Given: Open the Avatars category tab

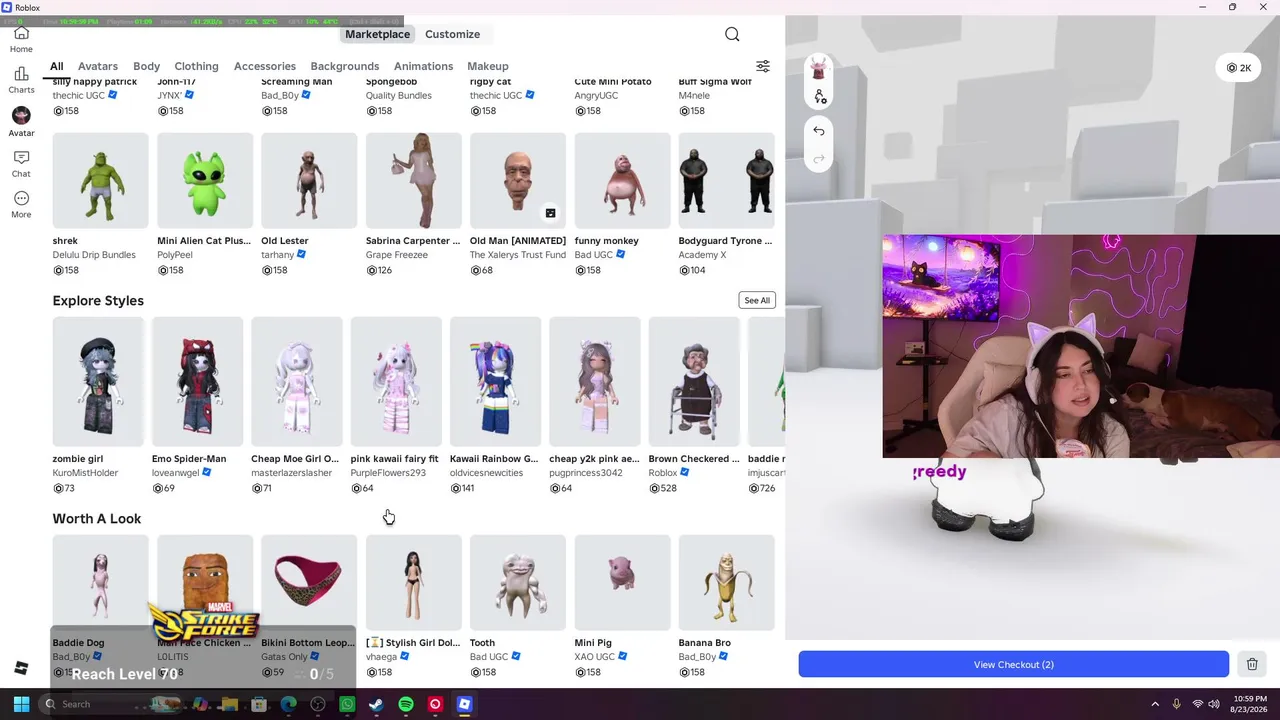Looking at the screenshot, I should point(98,66).
